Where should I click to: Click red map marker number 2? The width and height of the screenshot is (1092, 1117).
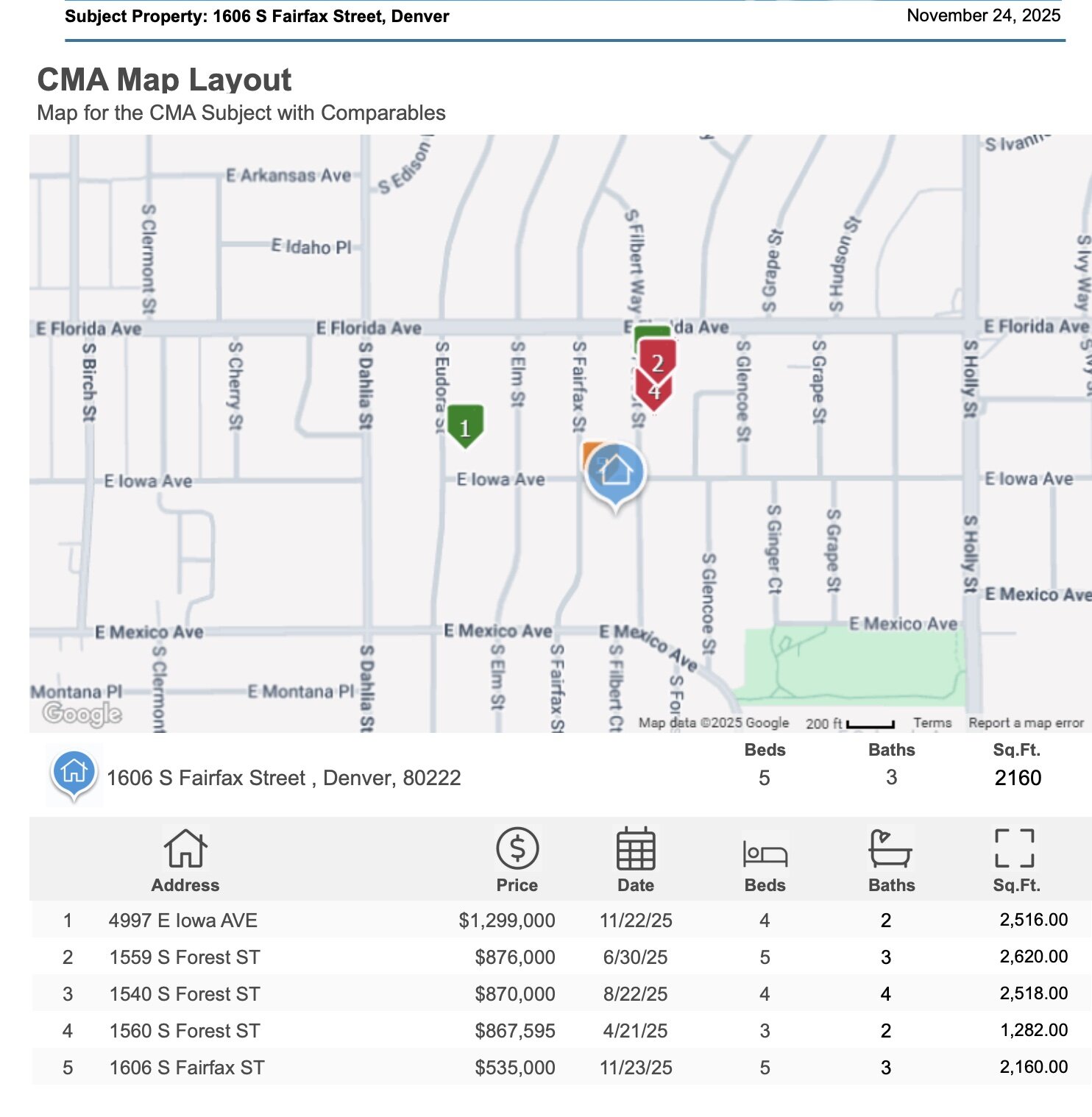point(657,361)
